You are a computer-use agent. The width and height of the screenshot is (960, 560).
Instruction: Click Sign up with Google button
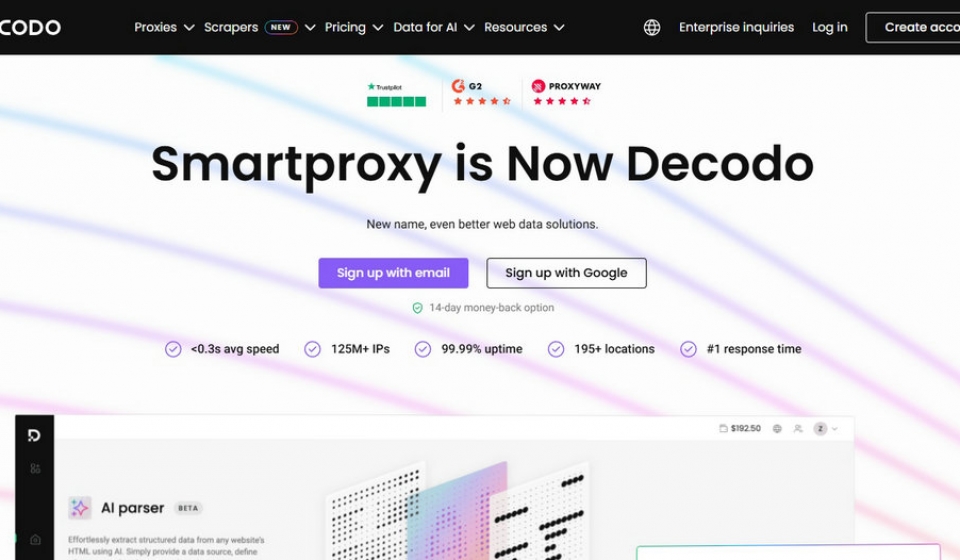click(566, 273)
